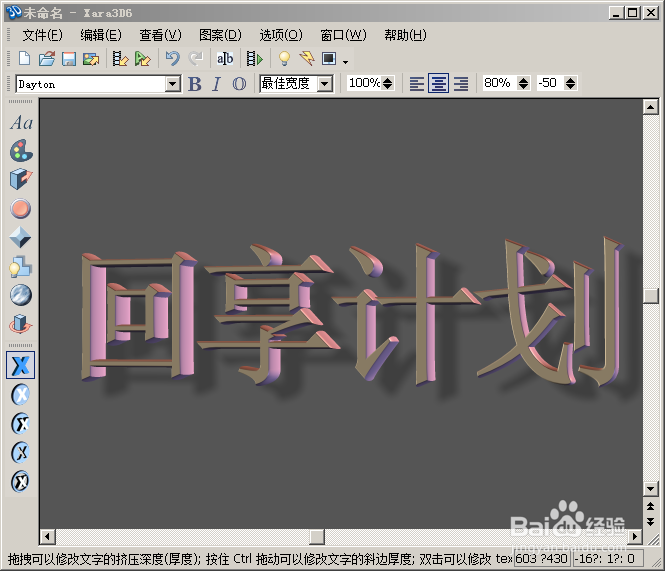
Task: Adjust the -50 value stepper arrows
Action: 570,83
